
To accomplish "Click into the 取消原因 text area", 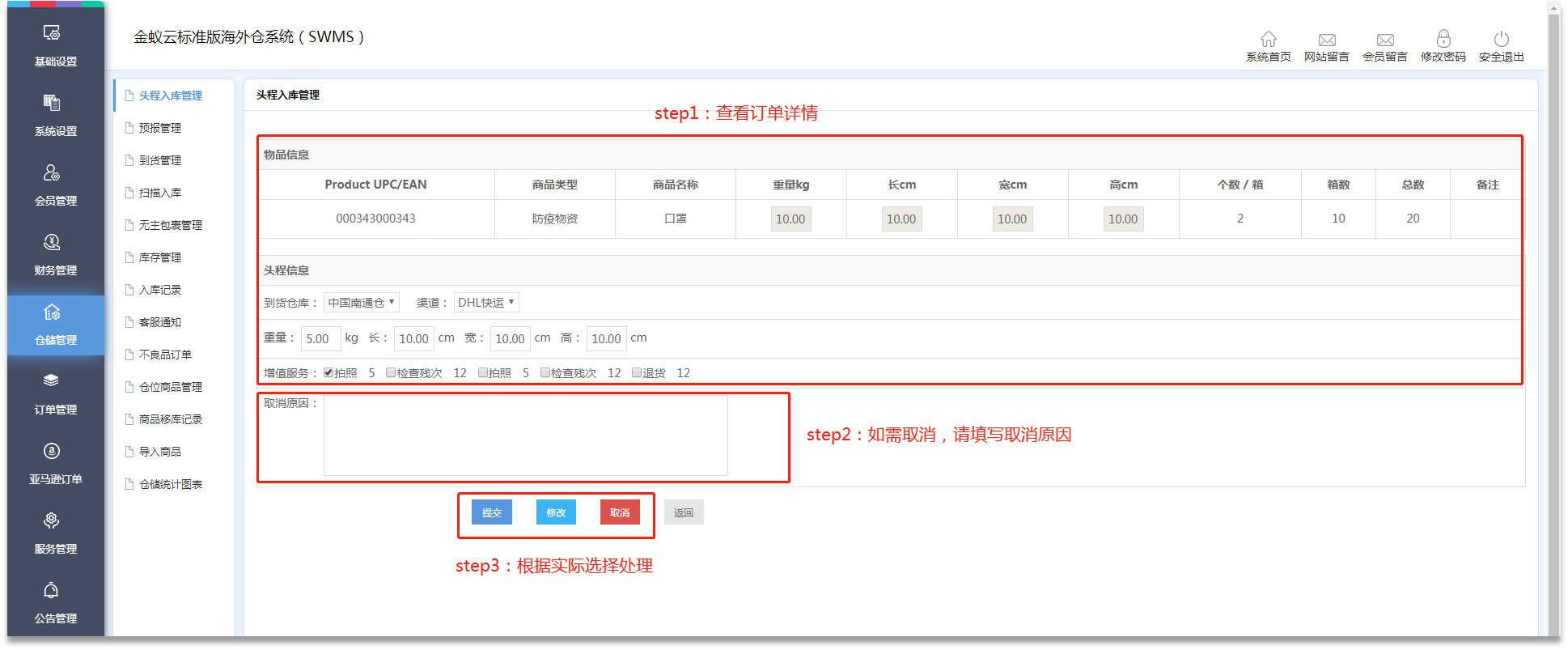I will pyautogui.click(x=525, y=435).
